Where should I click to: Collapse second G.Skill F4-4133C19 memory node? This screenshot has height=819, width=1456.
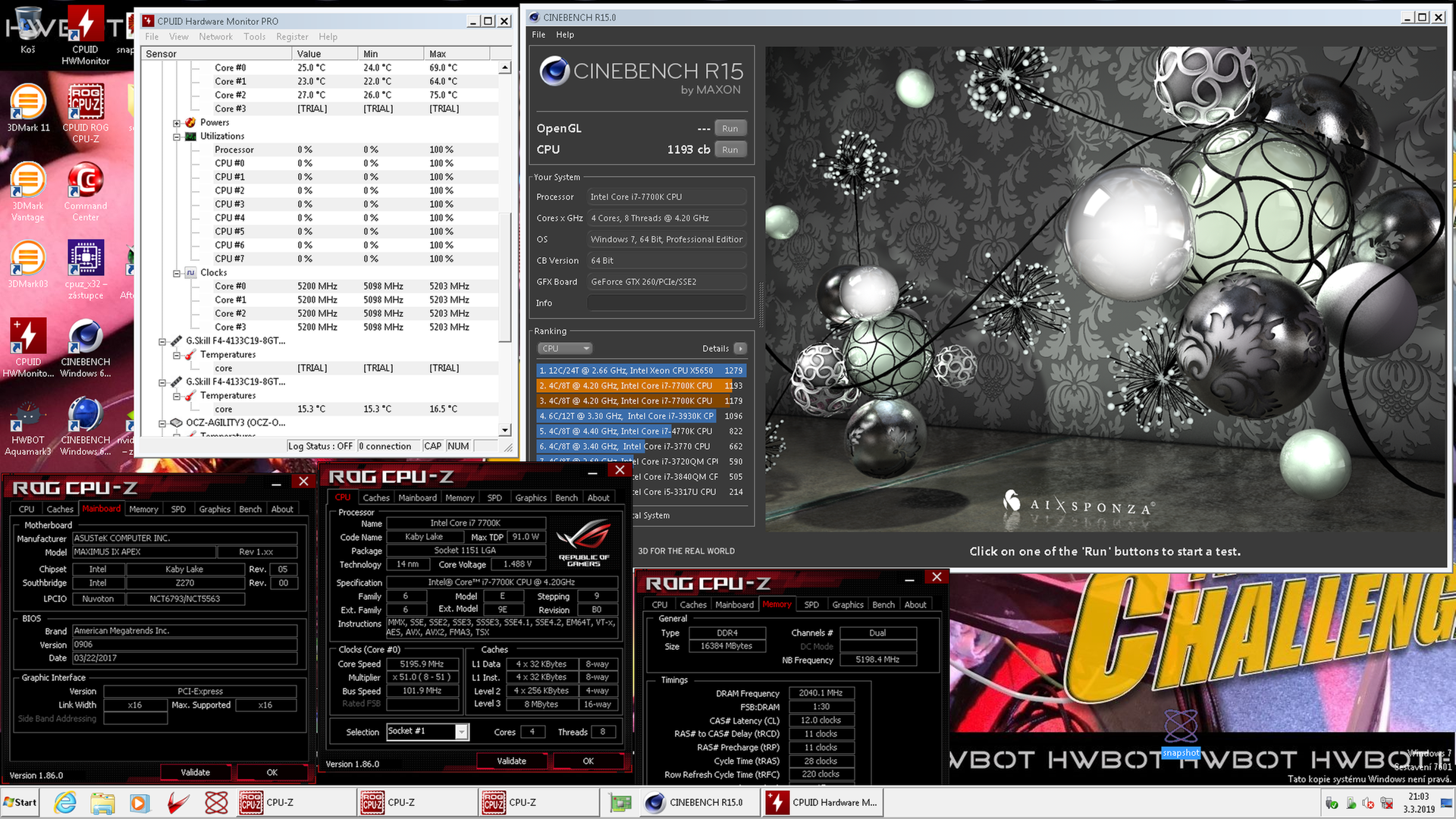(162, 382)
